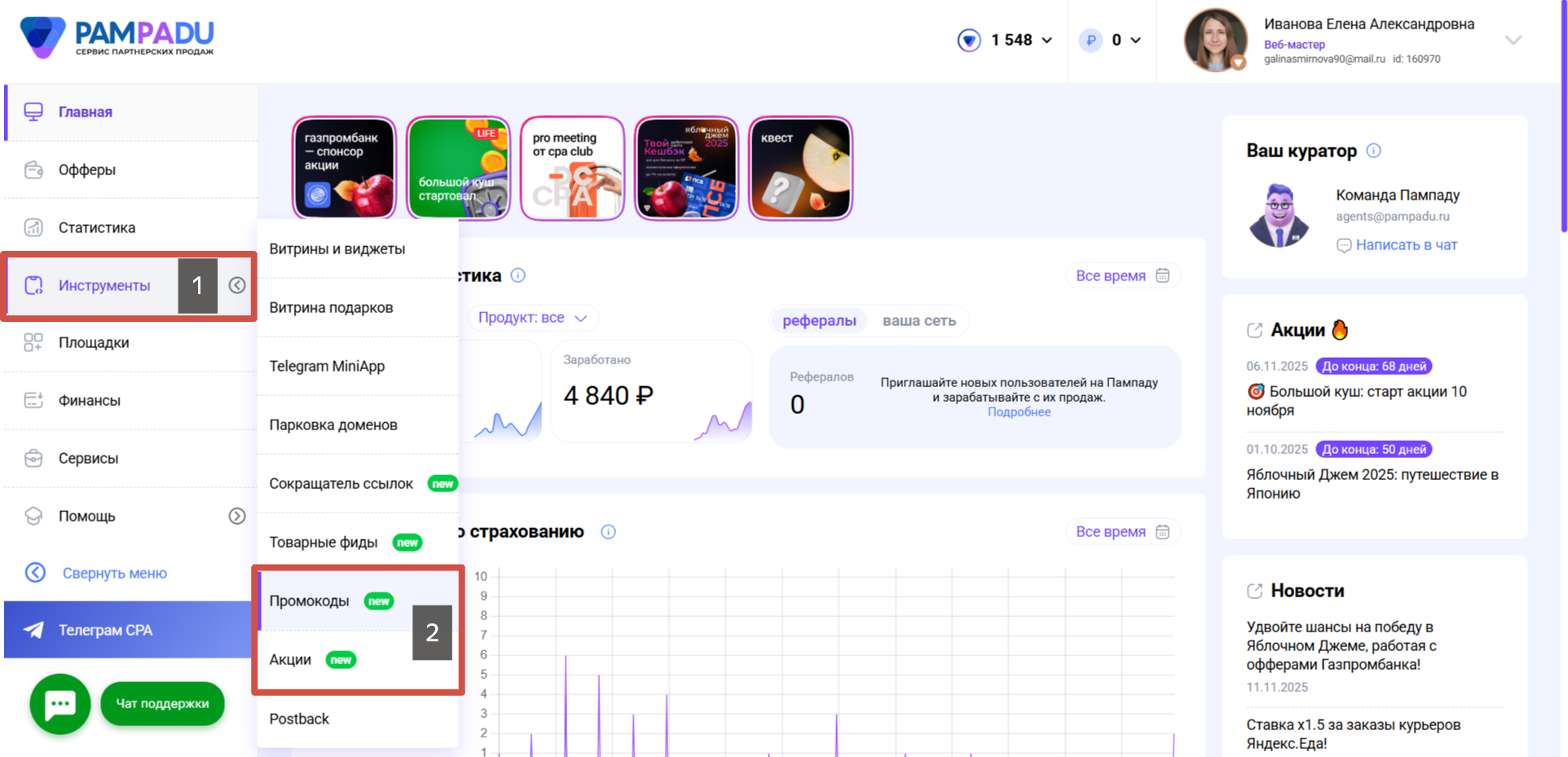Expand the Помощь submenu arrow
This screenshot has height=757, width=1568.
click(237, 516)
